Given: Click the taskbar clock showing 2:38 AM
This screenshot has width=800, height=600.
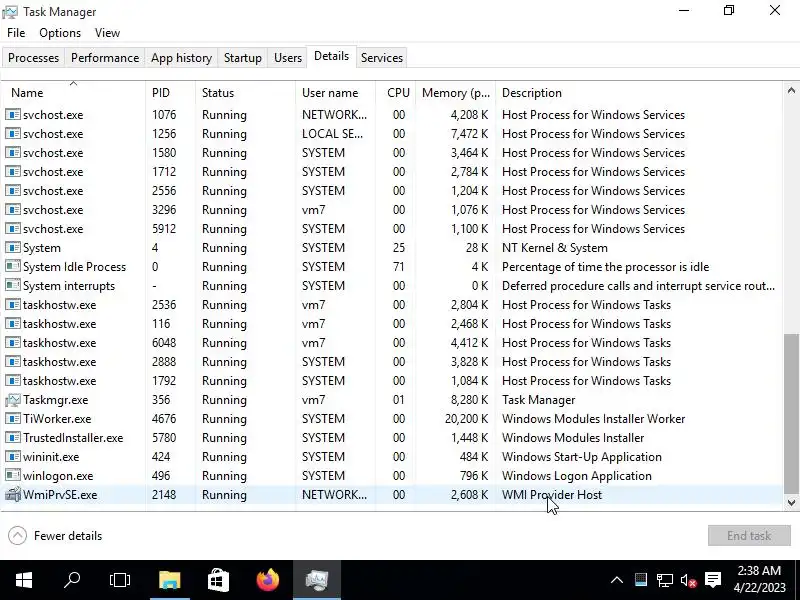Looking at the screenshot, I should coord(759,580).
